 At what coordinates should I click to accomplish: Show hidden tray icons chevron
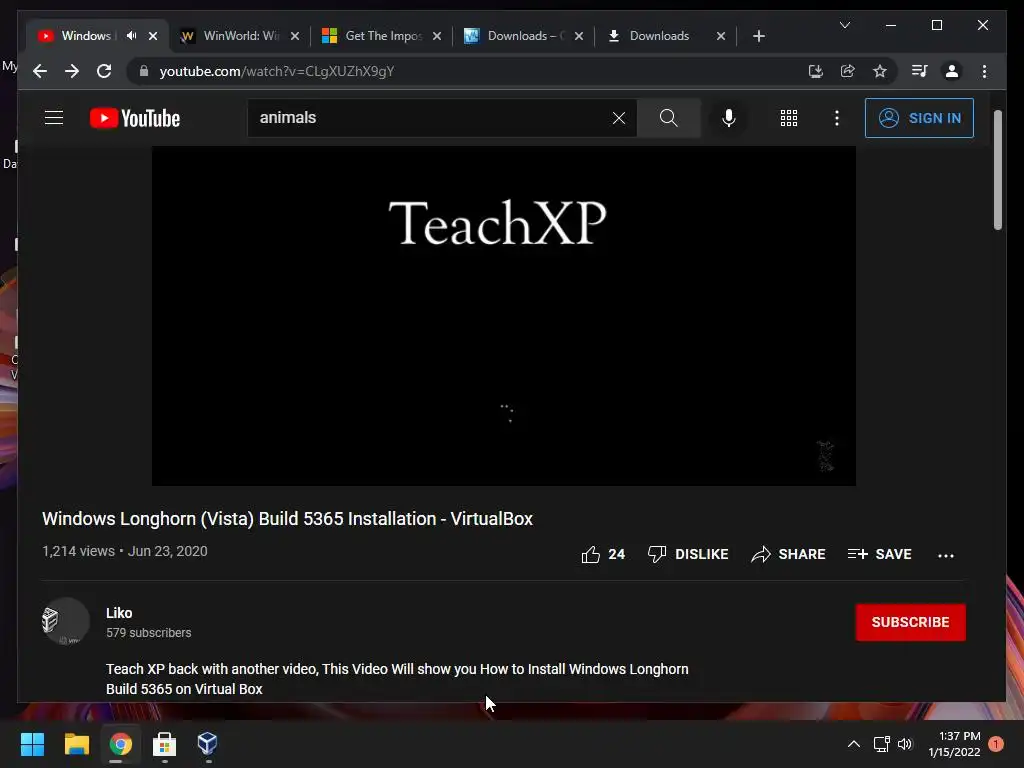[854, 744]
